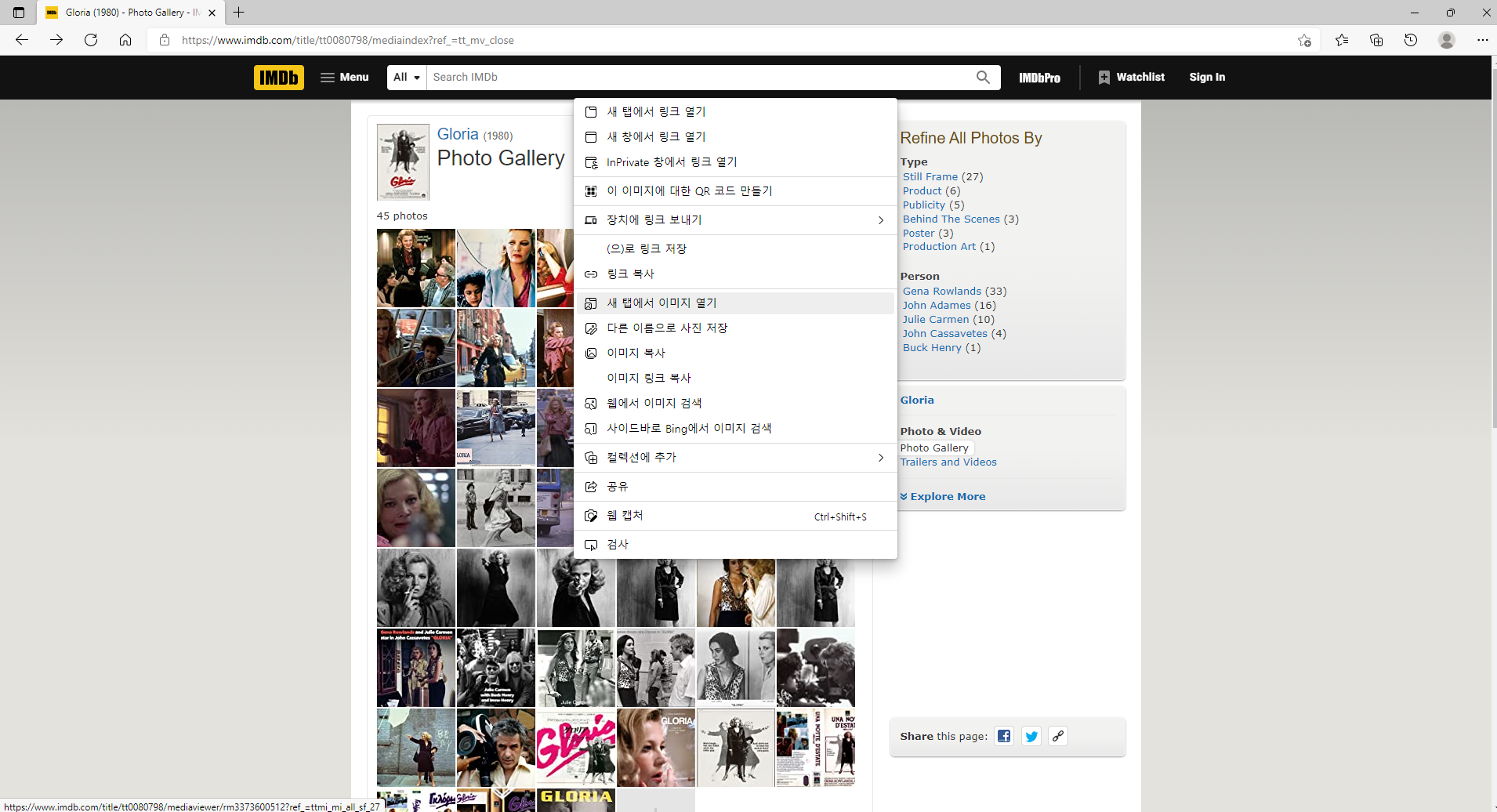Filter by Production Art
The width and height of the screenshot is (1497, 812).
tap(939, 247)
